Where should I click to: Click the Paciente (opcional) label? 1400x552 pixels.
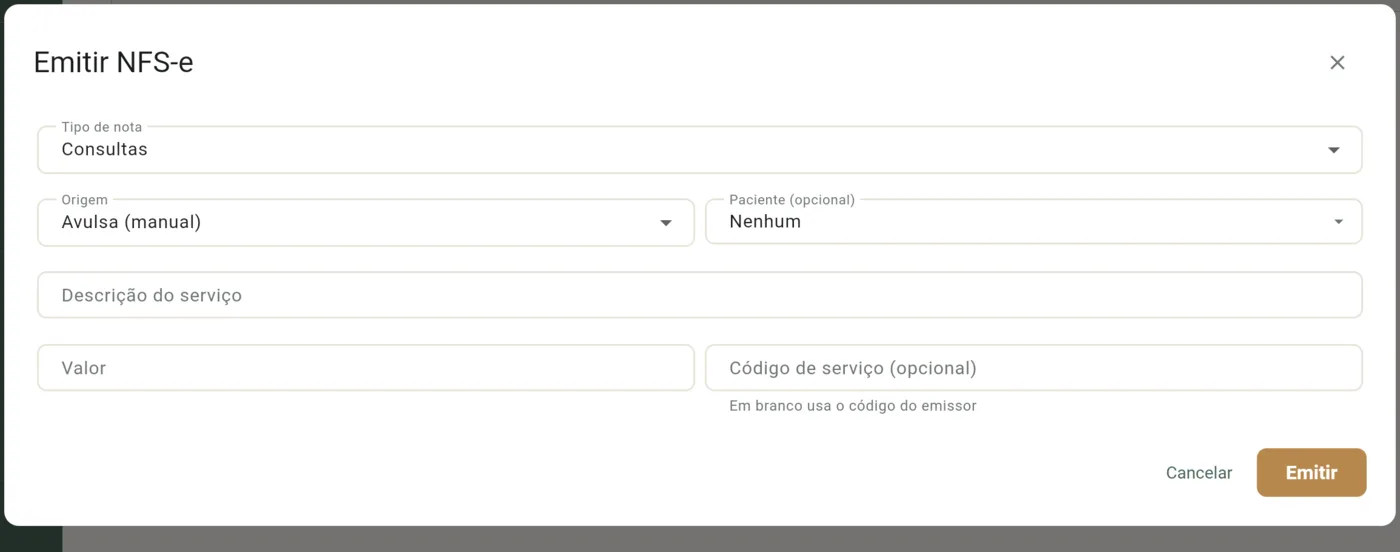[792, 200]
